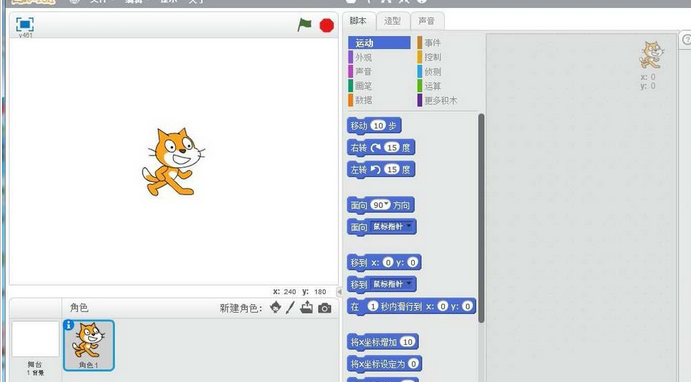This screenshot has width=691, height=382.
Task: Take new sprite photo with camera icon
Action: [324, 308]
